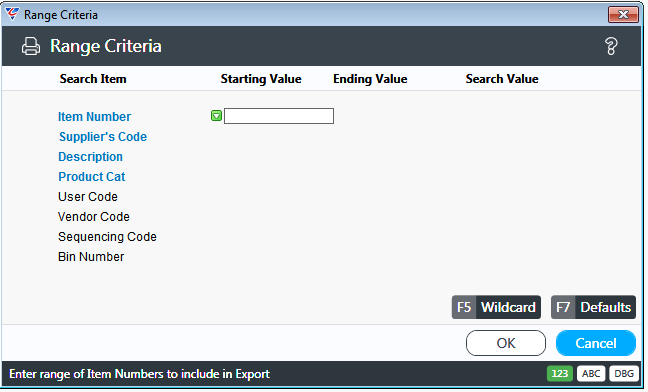Choose the Sequencing Code row
This screenshot has height=392, width=648.
tap(107, 237)
